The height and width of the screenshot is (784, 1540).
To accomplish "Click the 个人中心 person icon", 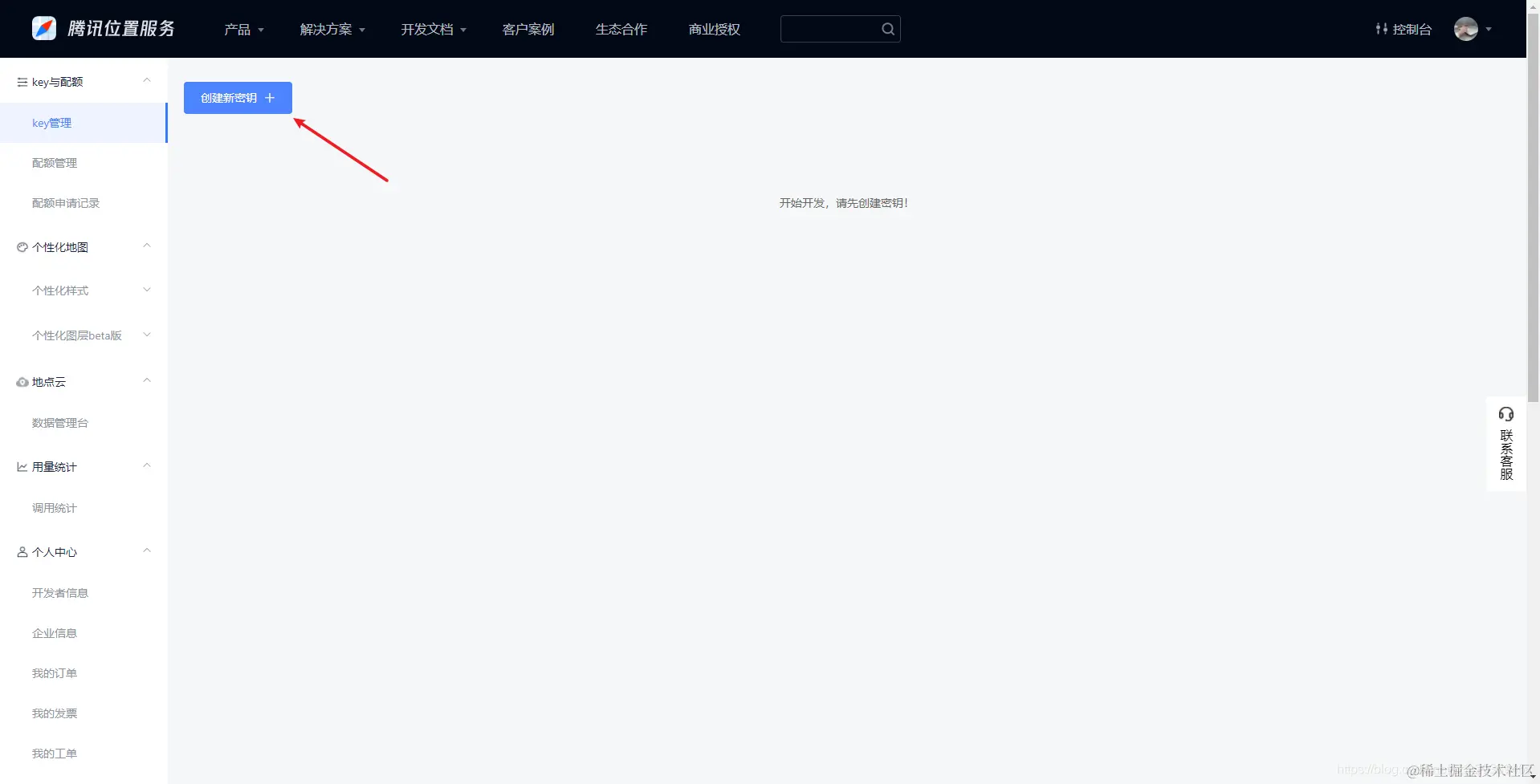I will pos(22,552).
